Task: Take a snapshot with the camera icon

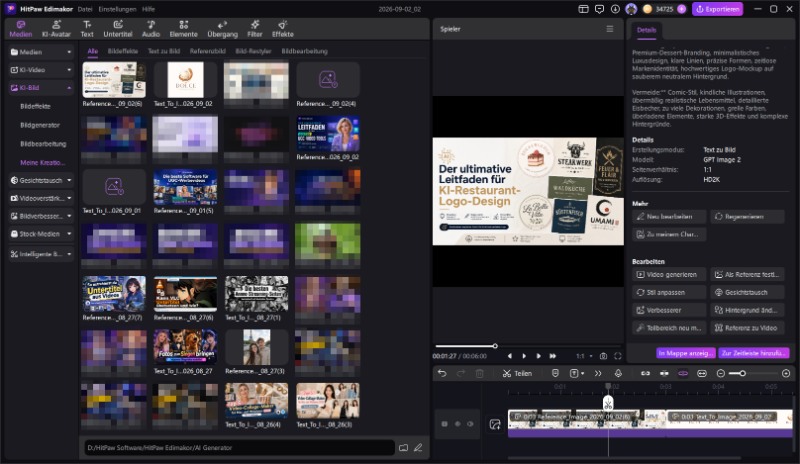Action: [604, 356]
